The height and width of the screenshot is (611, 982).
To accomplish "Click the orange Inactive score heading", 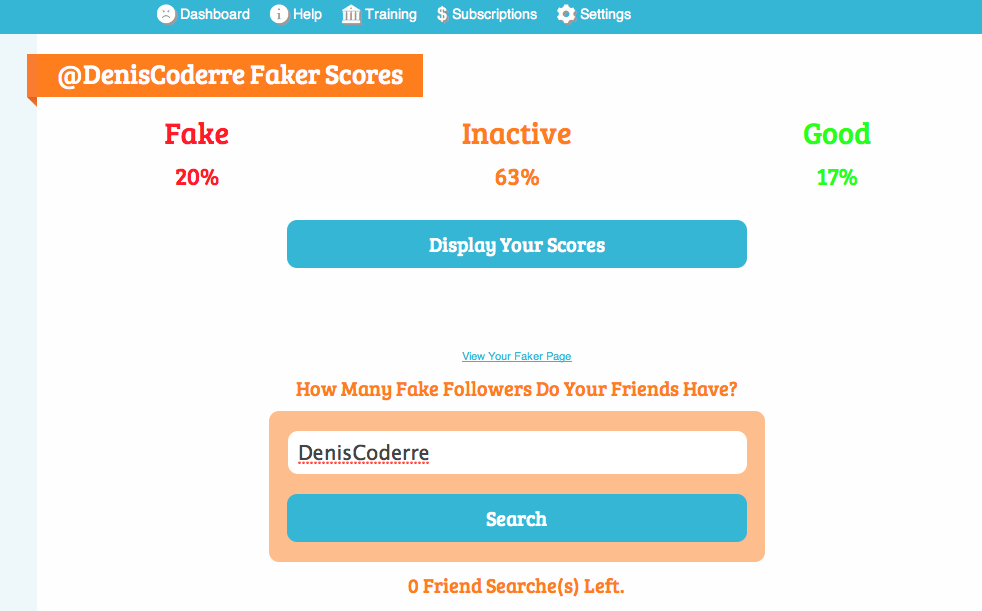I will [516, 134].
